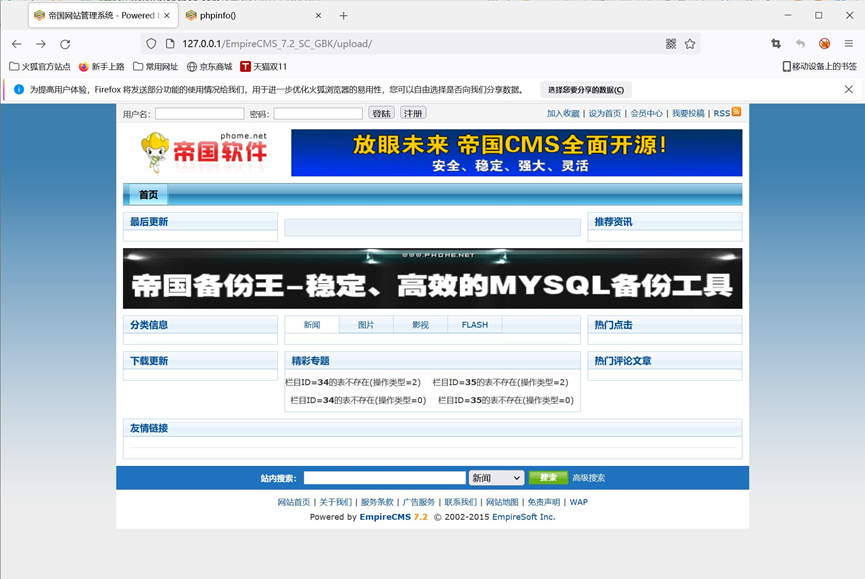Open the 京东商城 bookmark

pos(210,67)
